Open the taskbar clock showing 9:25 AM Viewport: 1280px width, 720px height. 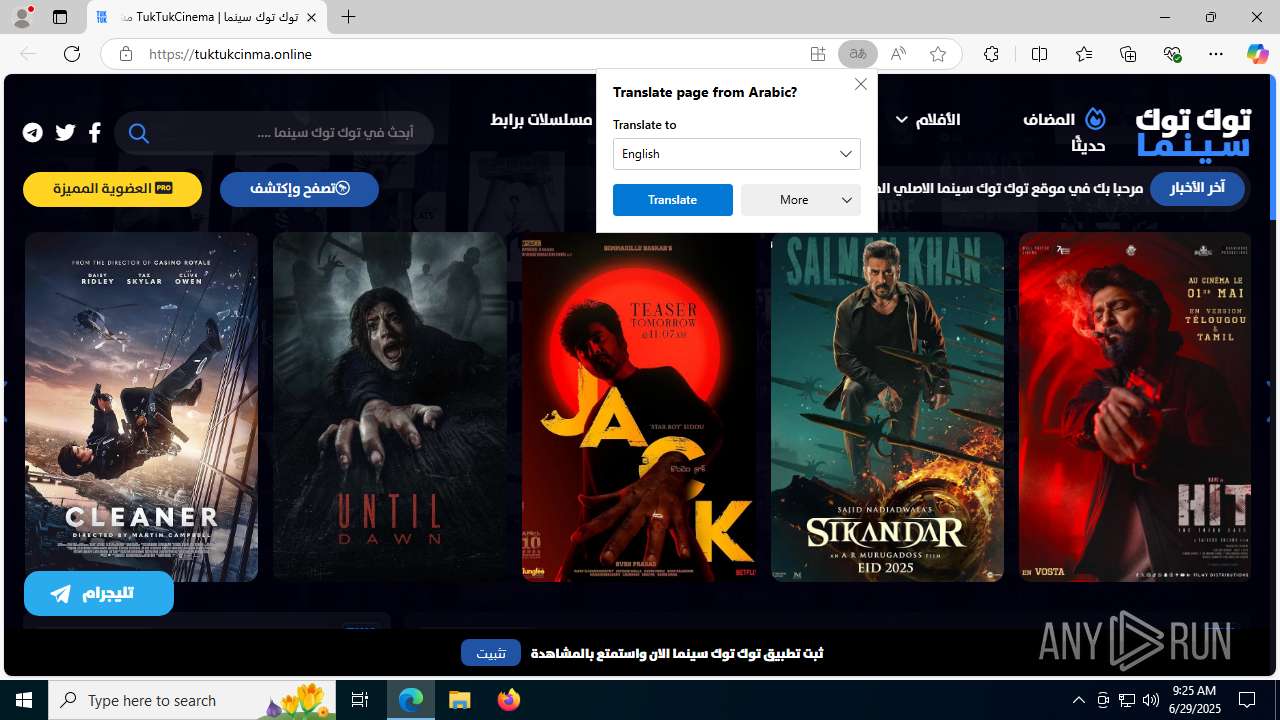coord(1194,700)
